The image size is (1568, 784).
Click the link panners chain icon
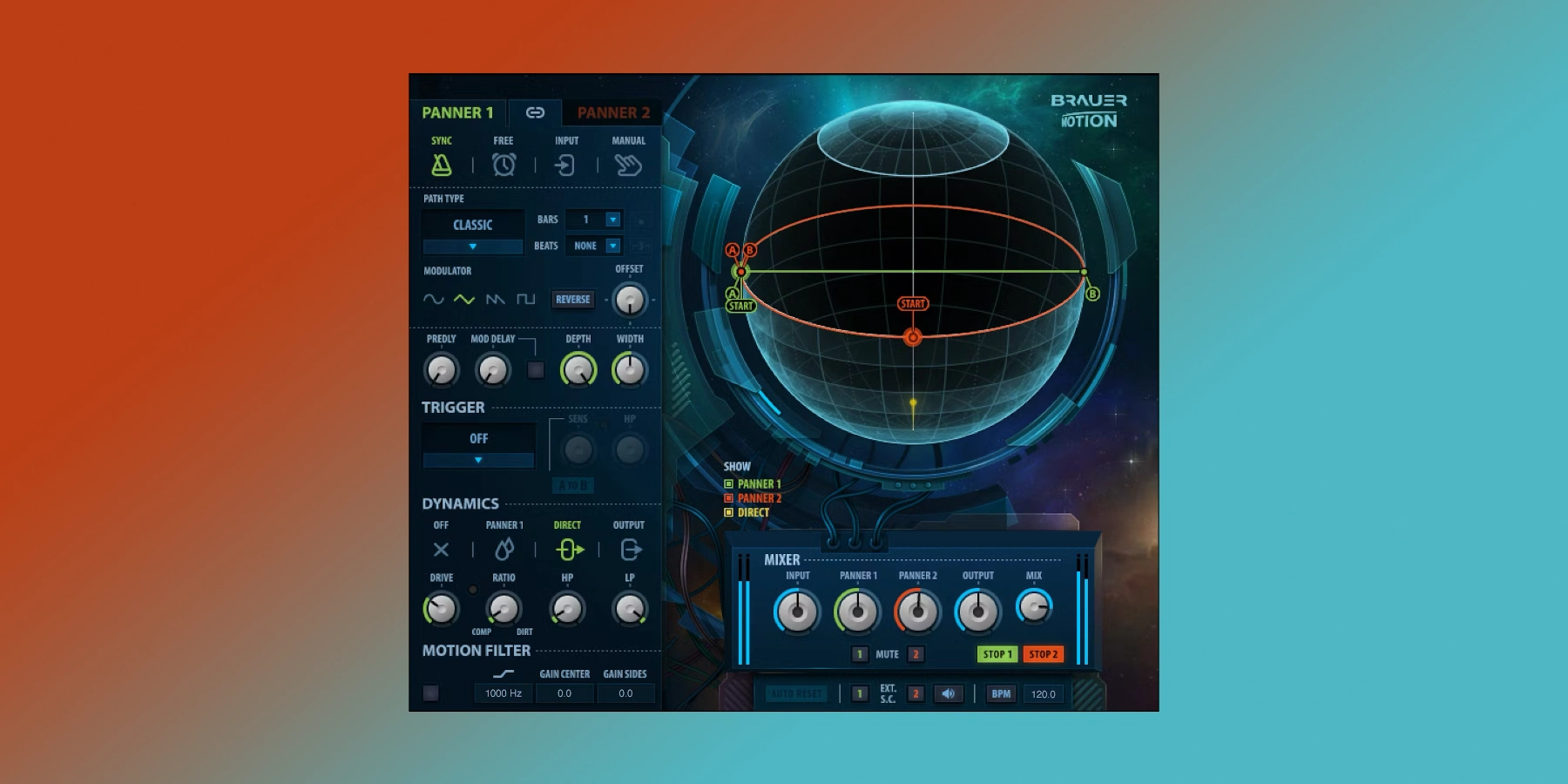click(535, 112)
